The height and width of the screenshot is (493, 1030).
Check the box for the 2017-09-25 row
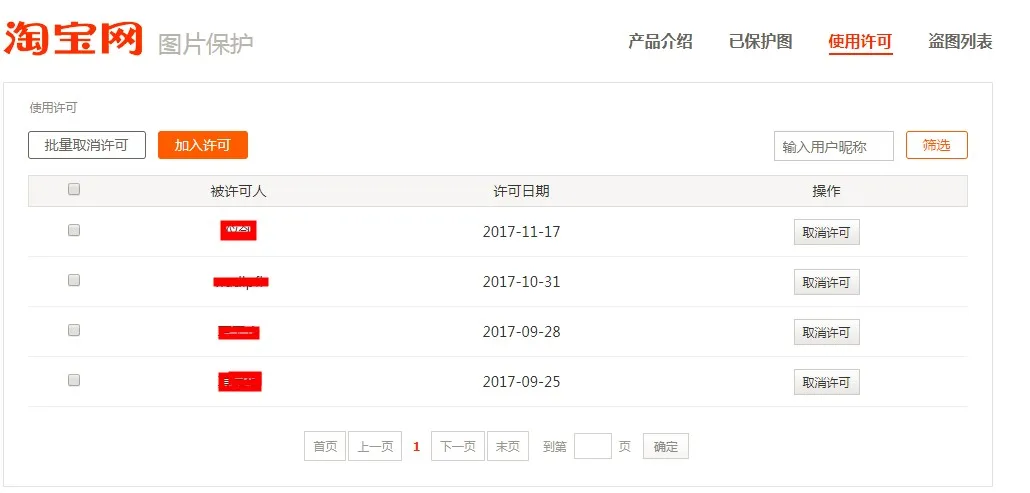(x=74, y=380)
